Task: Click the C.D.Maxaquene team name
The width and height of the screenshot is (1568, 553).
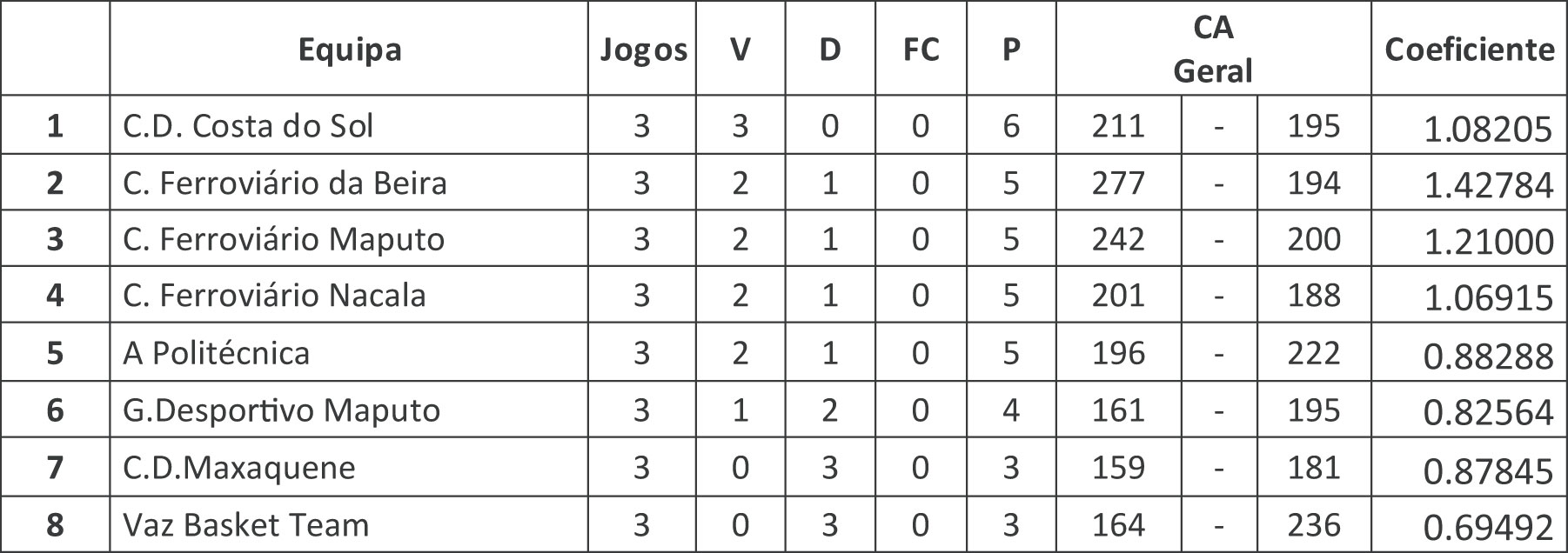Action: tap(239, 468)
